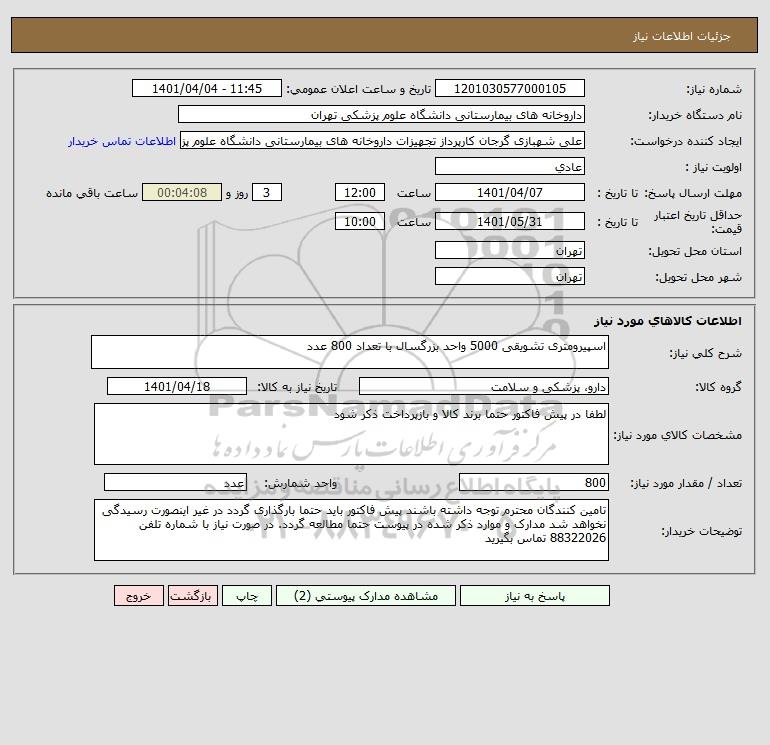Click the validity time field 10:00

(360, 221)
